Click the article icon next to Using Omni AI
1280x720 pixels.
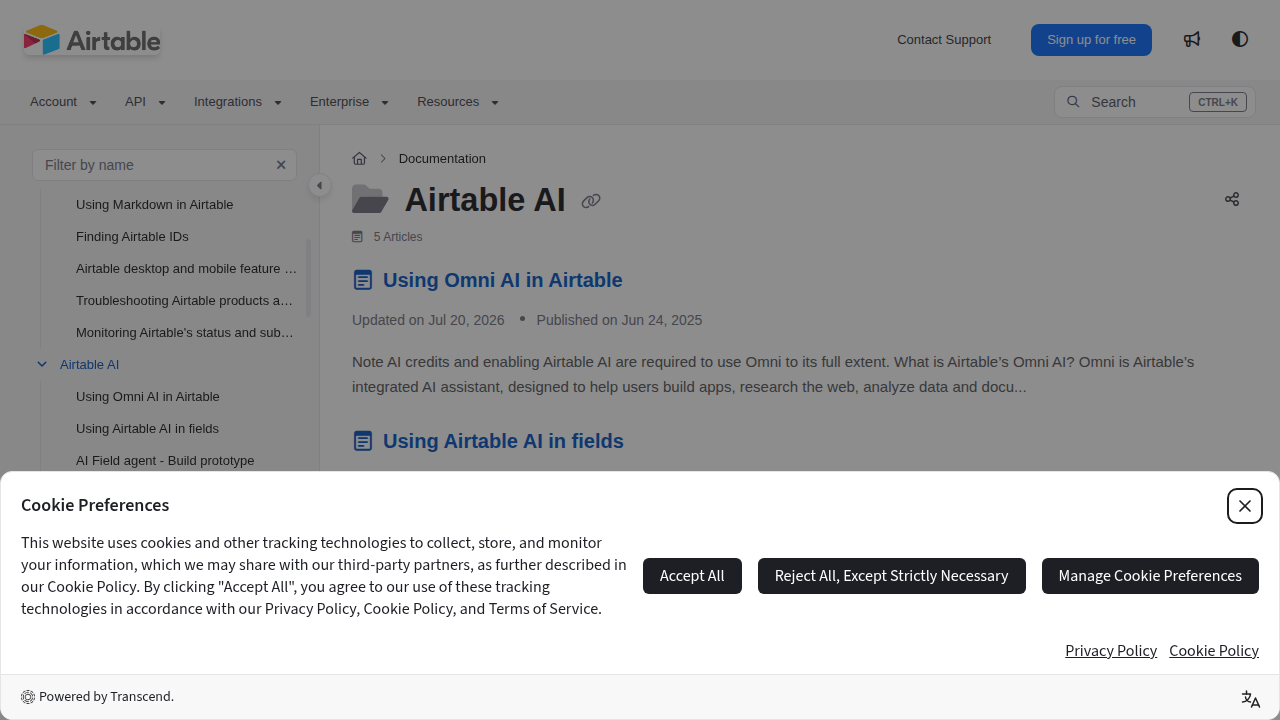363,280
